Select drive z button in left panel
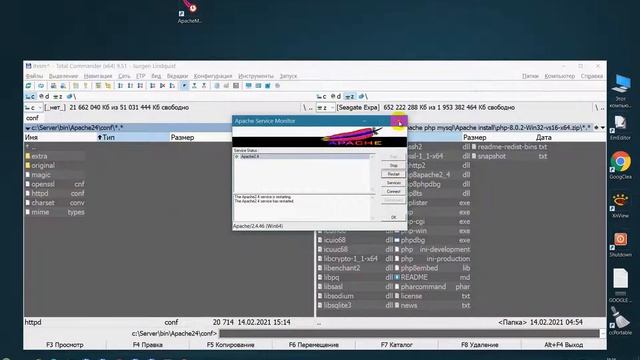640x360 pixels. coord(58,97)
